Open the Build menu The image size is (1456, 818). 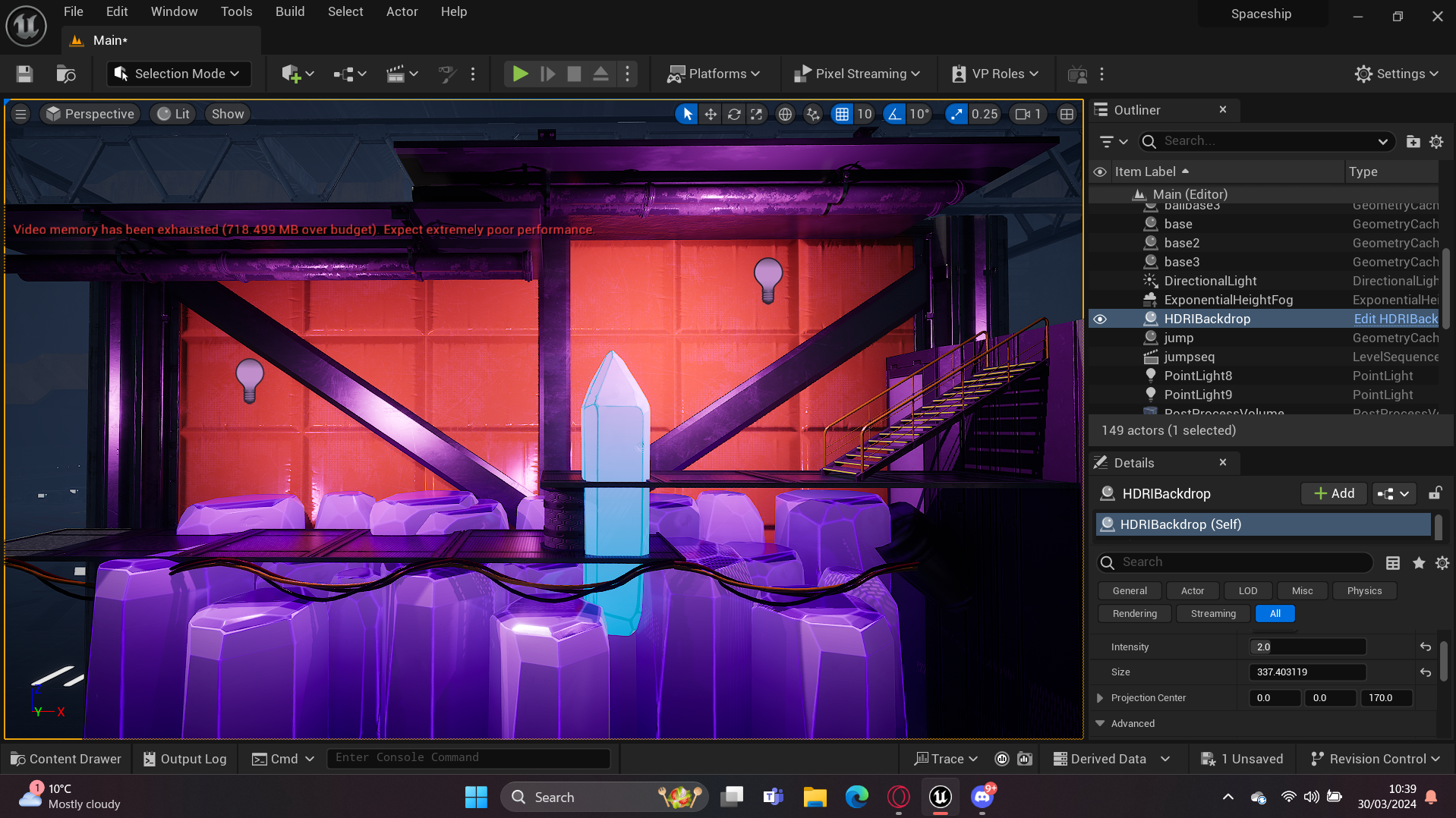pyautogui.click(x=290, y=11)
